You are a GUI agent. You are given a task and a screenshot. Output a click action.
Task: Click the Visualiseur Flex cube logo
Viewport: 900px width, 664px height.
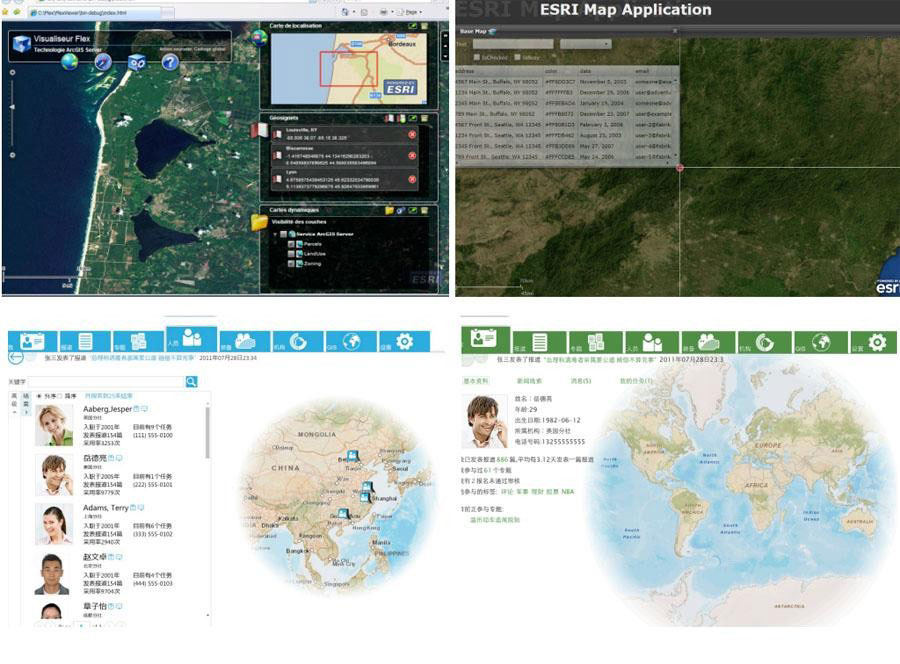(22, 43)
